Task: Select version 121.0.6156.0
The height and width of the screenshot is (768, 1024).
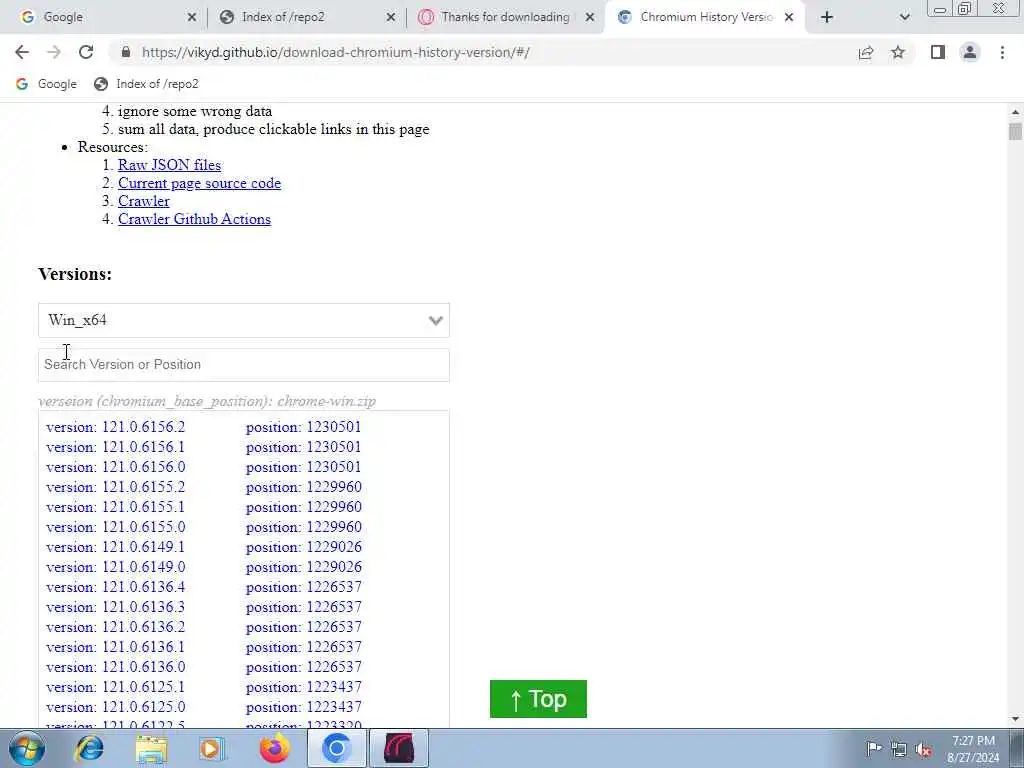Action: click(x=116, y=467)
